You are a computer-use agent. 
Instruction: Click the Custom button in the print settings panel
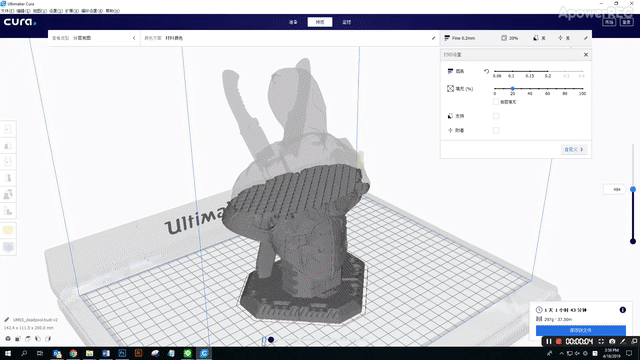pos(573,149)
